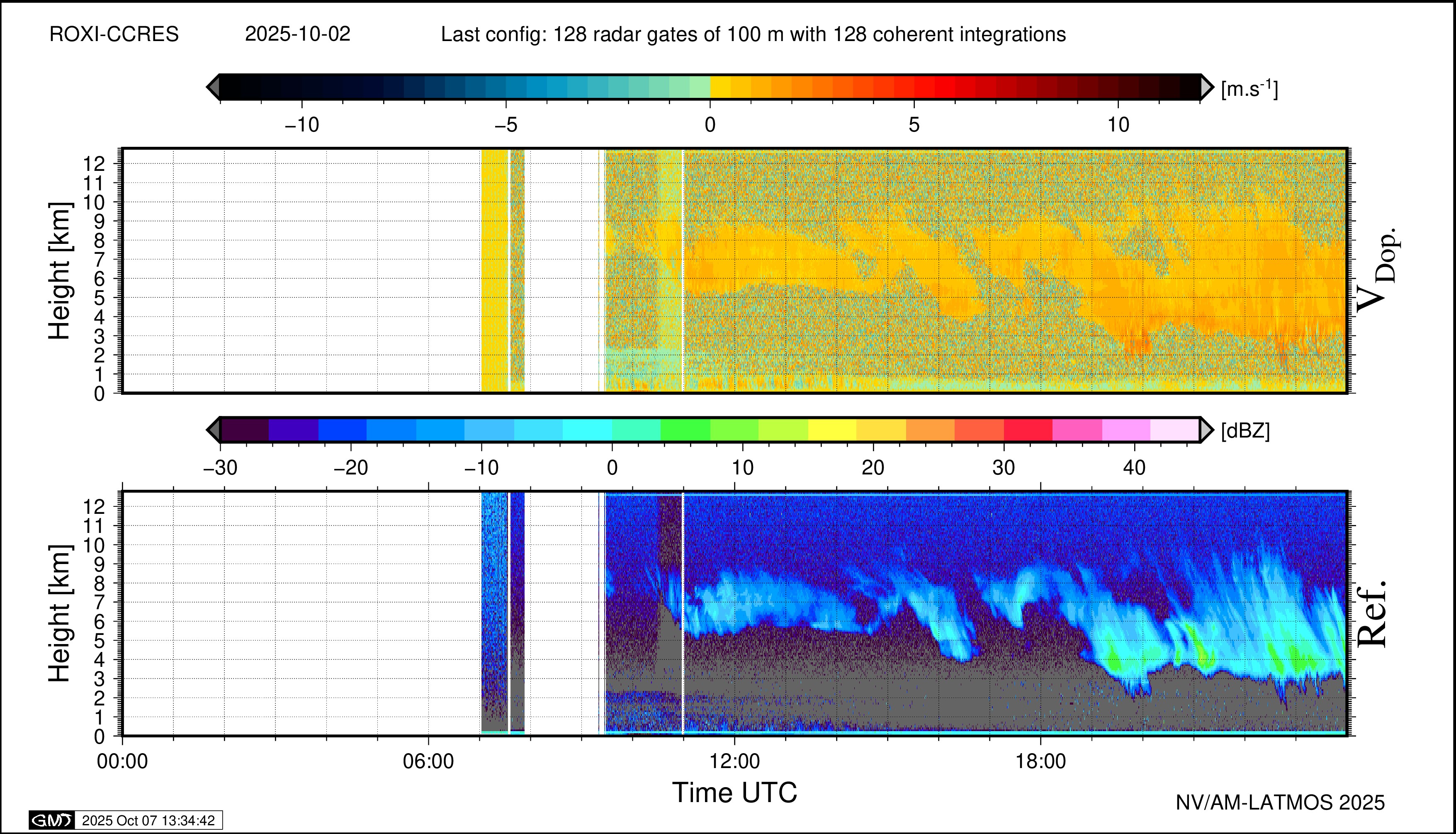This screenshot has width=1456, height=834.
Task: Click the 2025-10-02 date label
Action: pos(297,34)
